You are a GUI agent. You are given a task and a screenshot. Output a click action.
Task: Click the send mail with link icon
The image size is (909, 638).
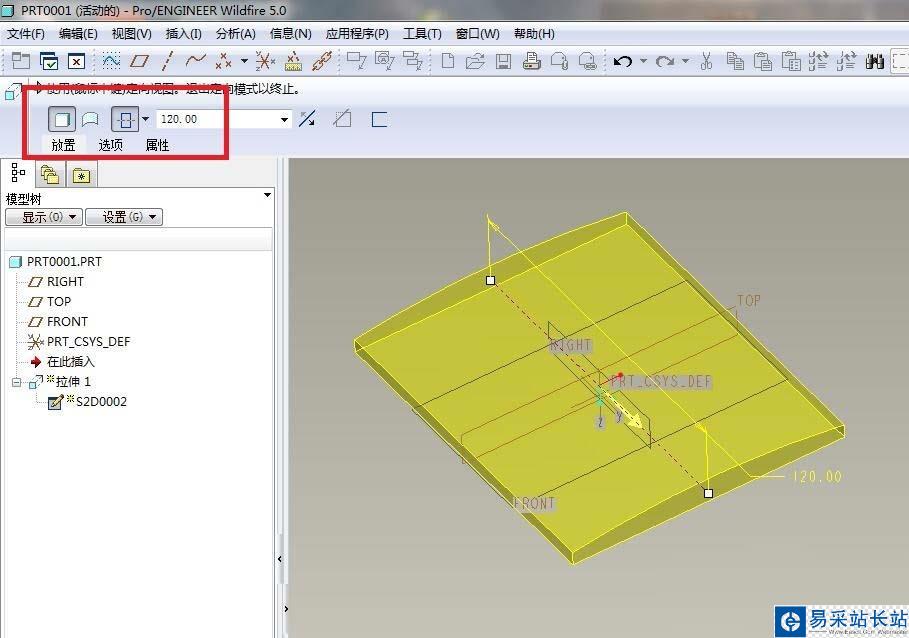587,60
